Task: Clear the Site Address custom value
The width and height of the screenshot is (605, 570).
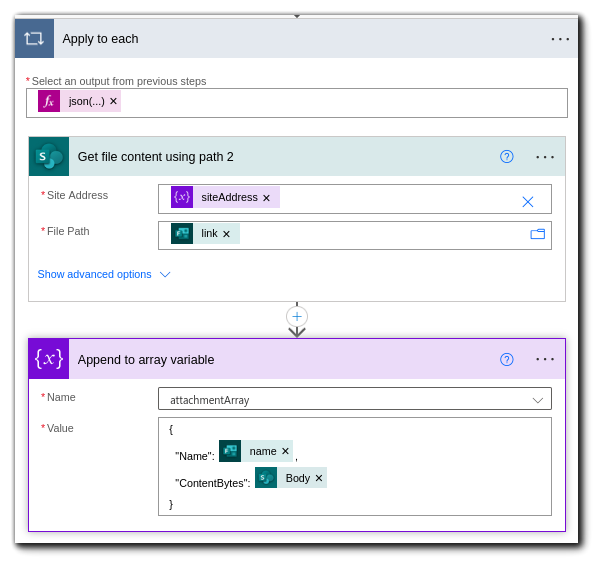Action: [x=528, y=201]
